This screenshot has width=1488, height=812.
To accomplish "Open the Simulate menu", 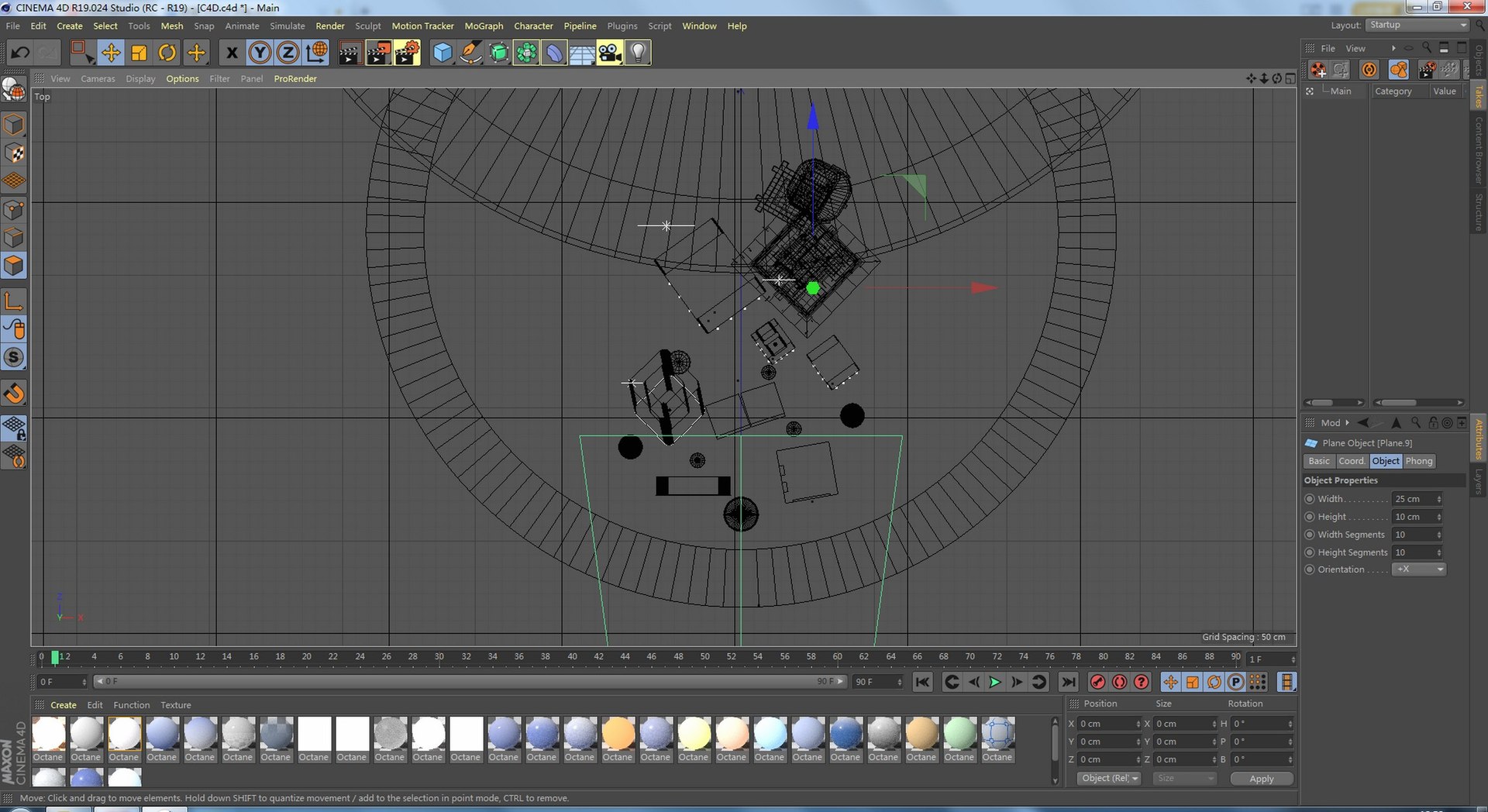I will (287, 26).
